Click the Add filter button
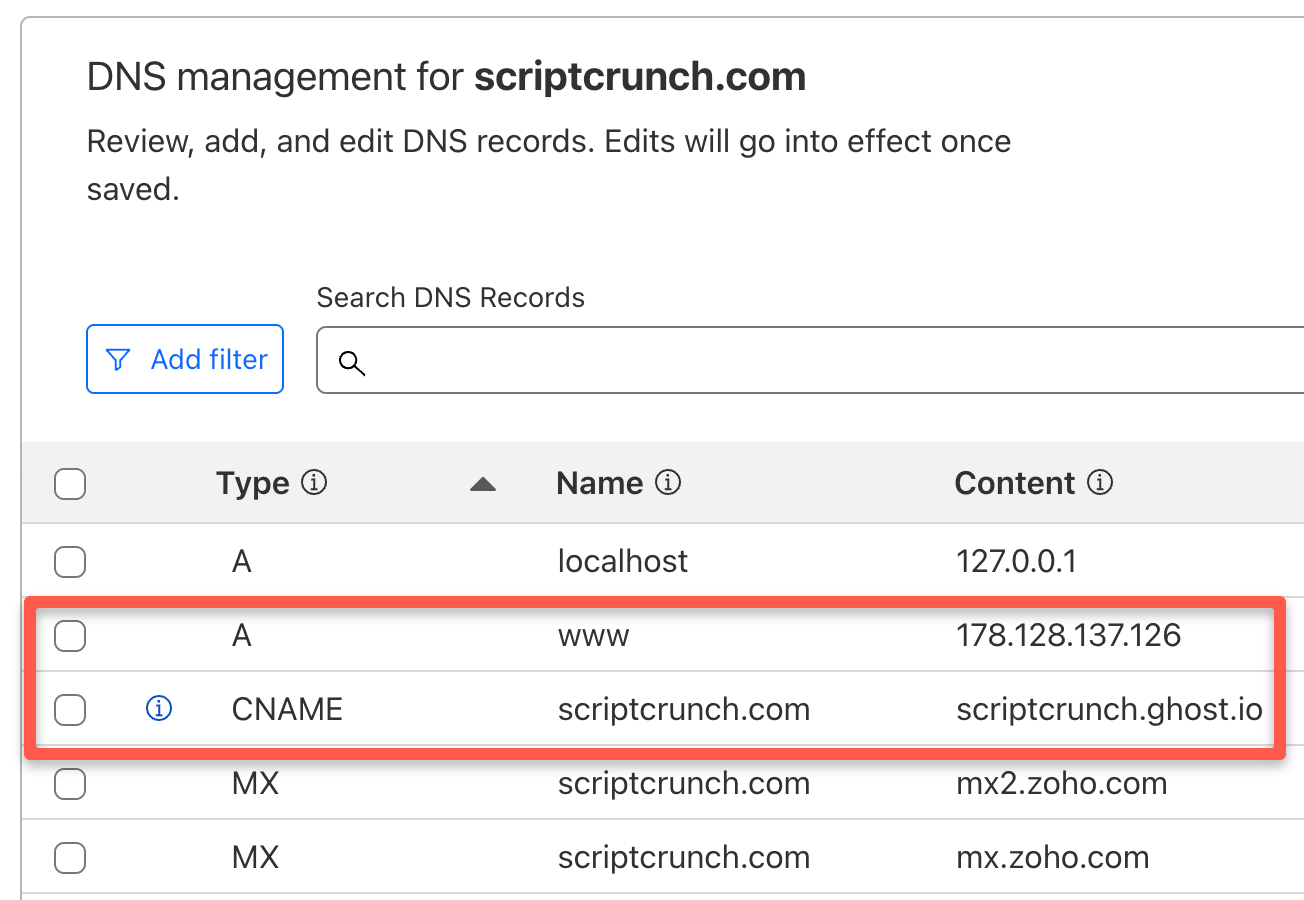Viewport: 1304px width, 900px height. coord(185,359)
